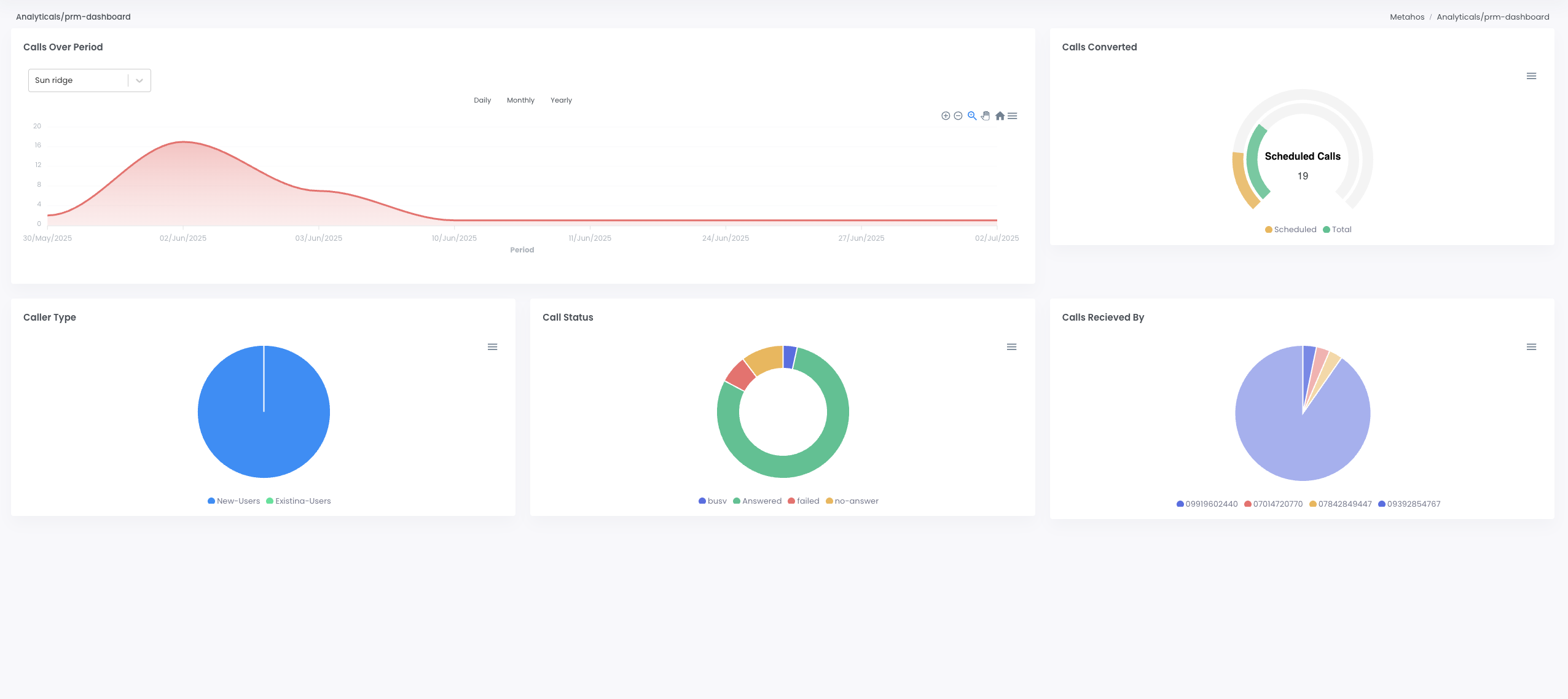Image resolution: width=1568 pixels, height=699 pixels.
Task: Switch to the Yearly view
Action: coord(561,100)
